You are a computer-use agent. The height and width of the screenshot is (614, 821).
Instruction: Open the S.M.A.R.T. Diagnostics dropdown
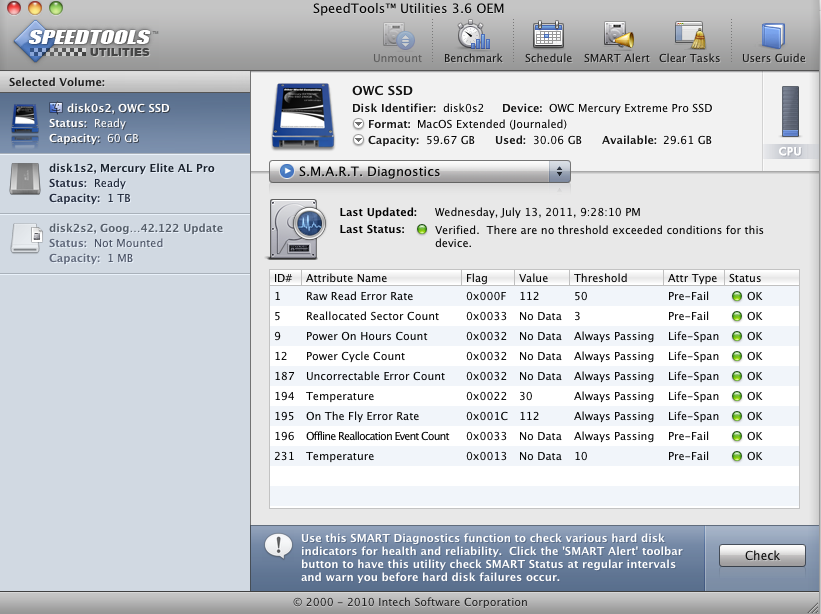(419, 172)
